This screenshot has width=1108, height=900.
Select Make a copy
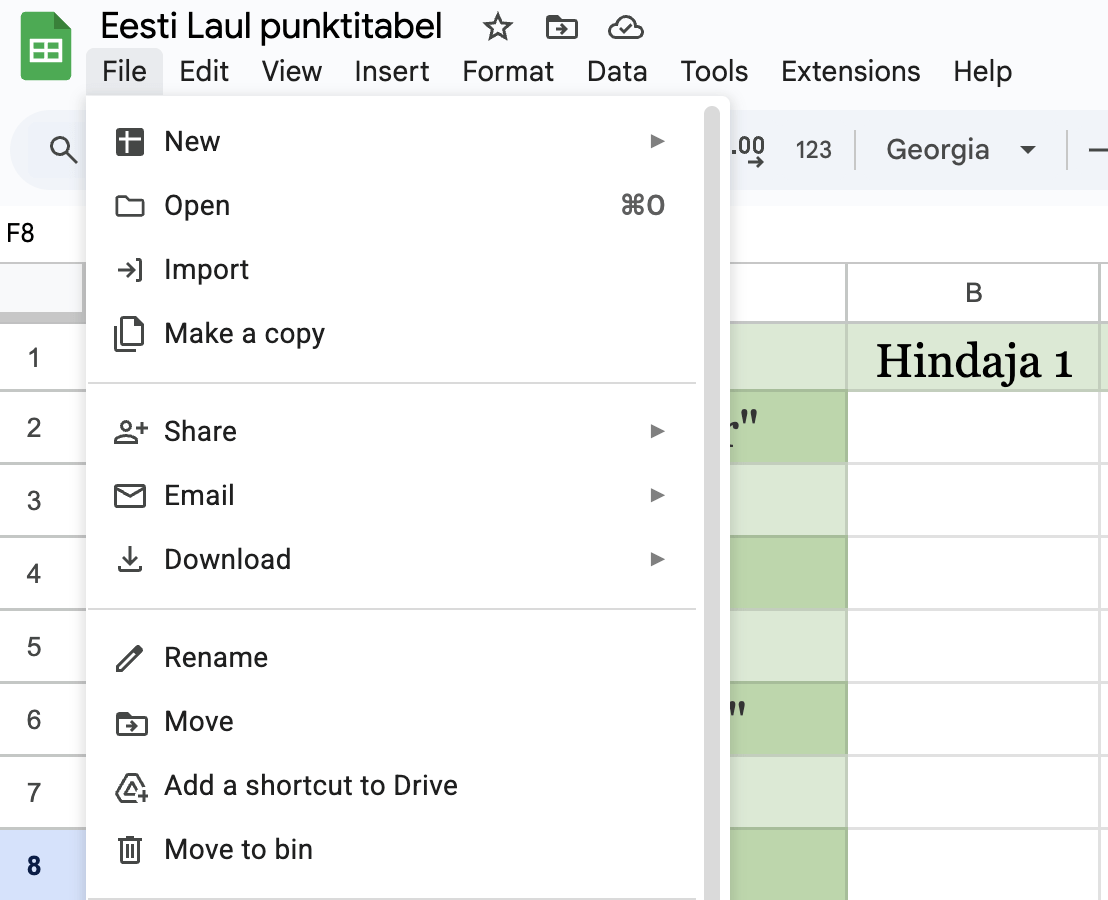(x=244, y=334)
